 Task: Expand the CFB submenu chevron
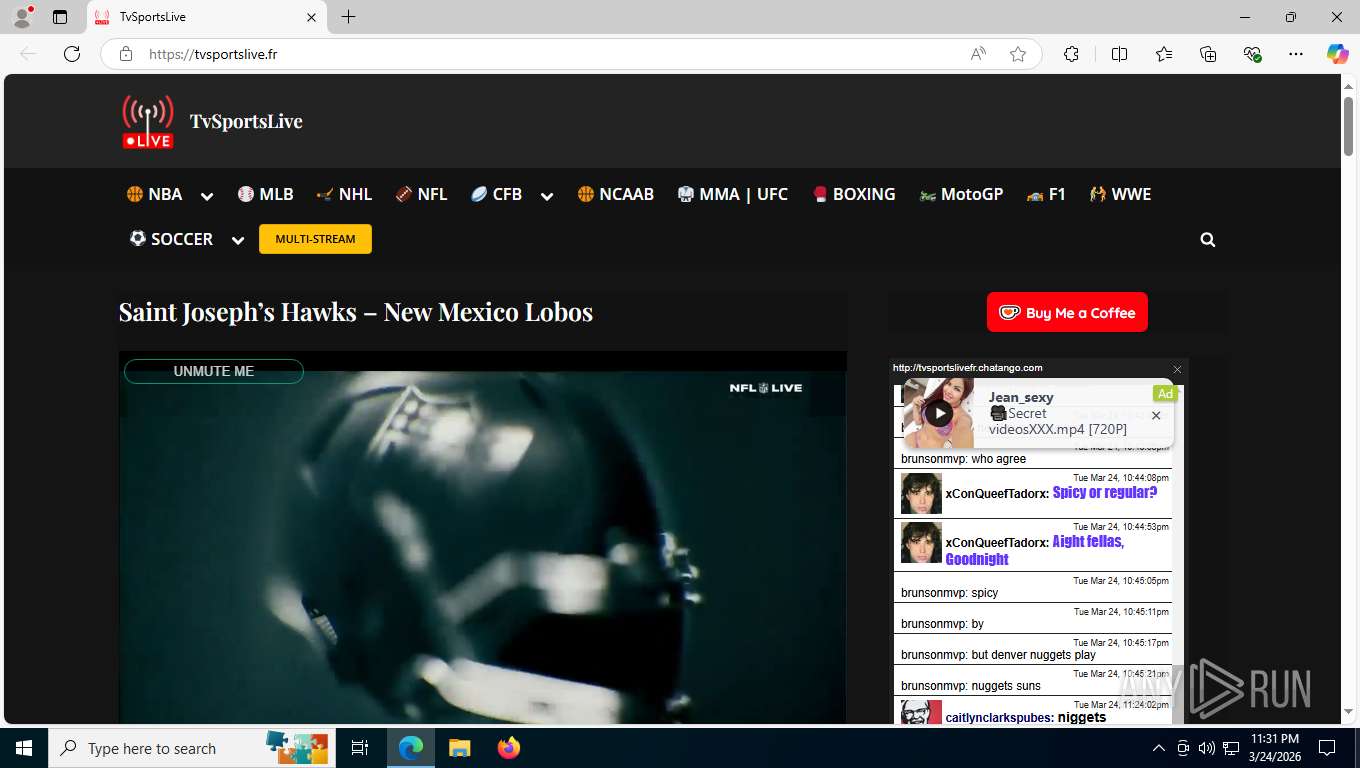547,196
